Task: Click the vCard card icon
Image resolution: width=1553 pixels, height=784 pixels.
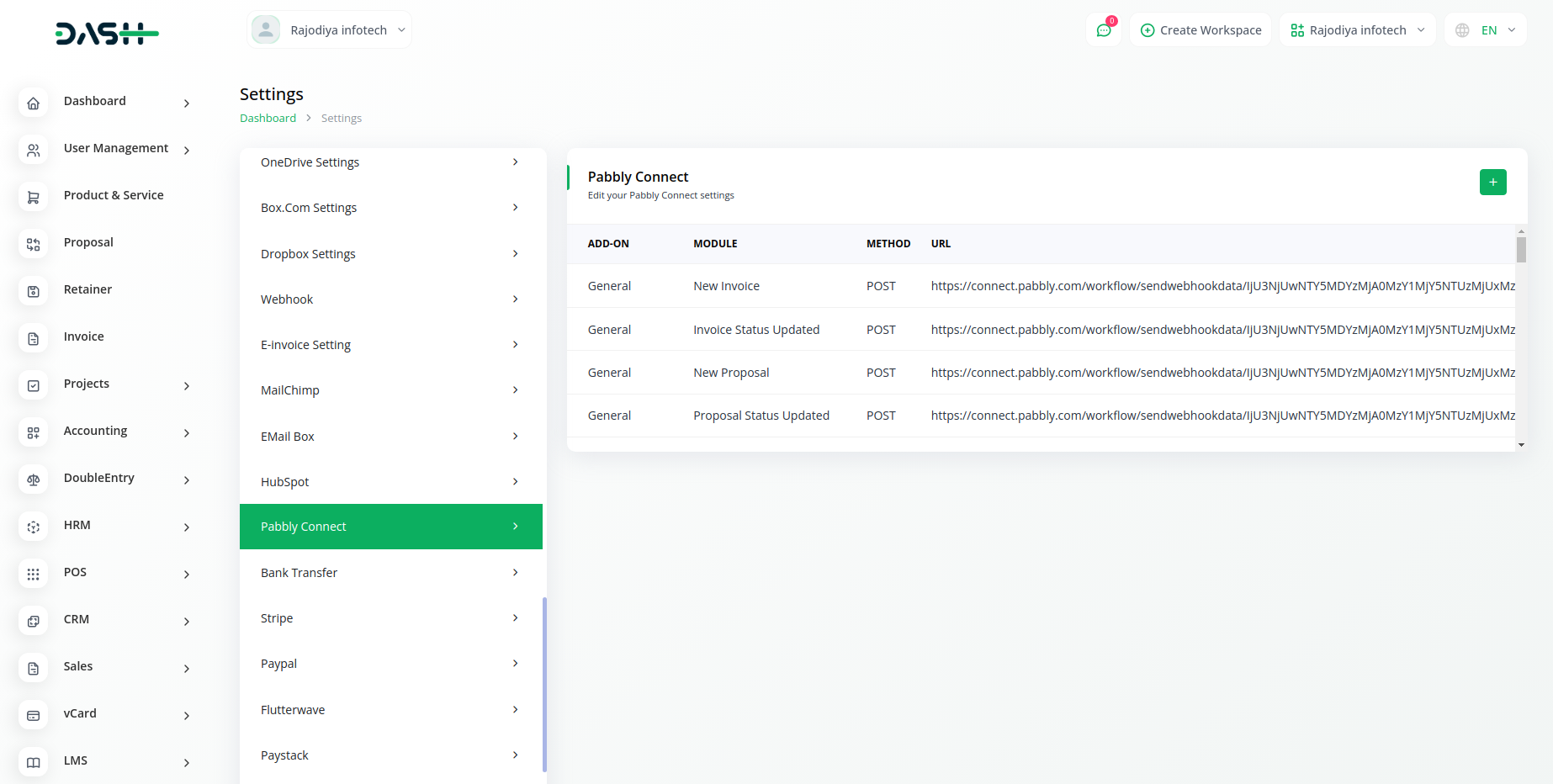Action: [34, 715]
